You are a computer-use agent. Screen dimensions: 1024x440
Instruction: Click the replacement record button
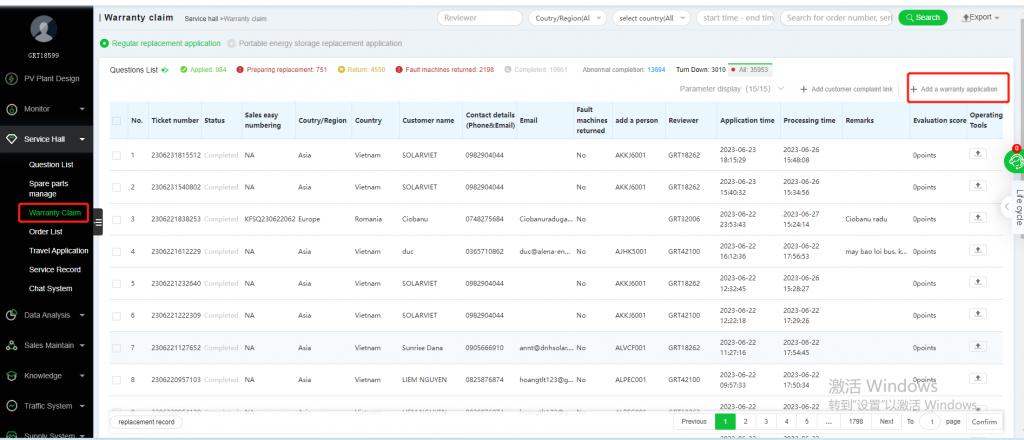coord(147,422)
